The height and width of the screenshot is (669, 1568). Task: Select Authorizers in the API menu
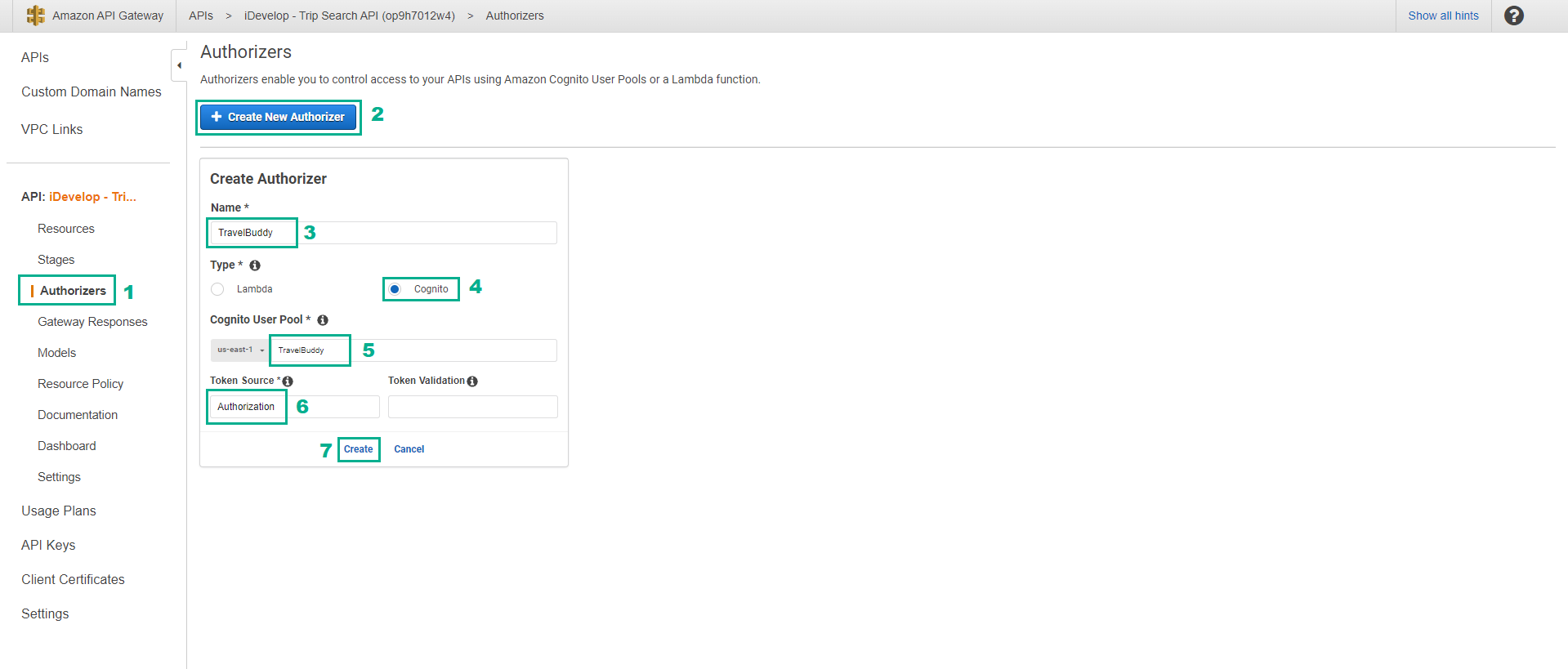(73, 291)
